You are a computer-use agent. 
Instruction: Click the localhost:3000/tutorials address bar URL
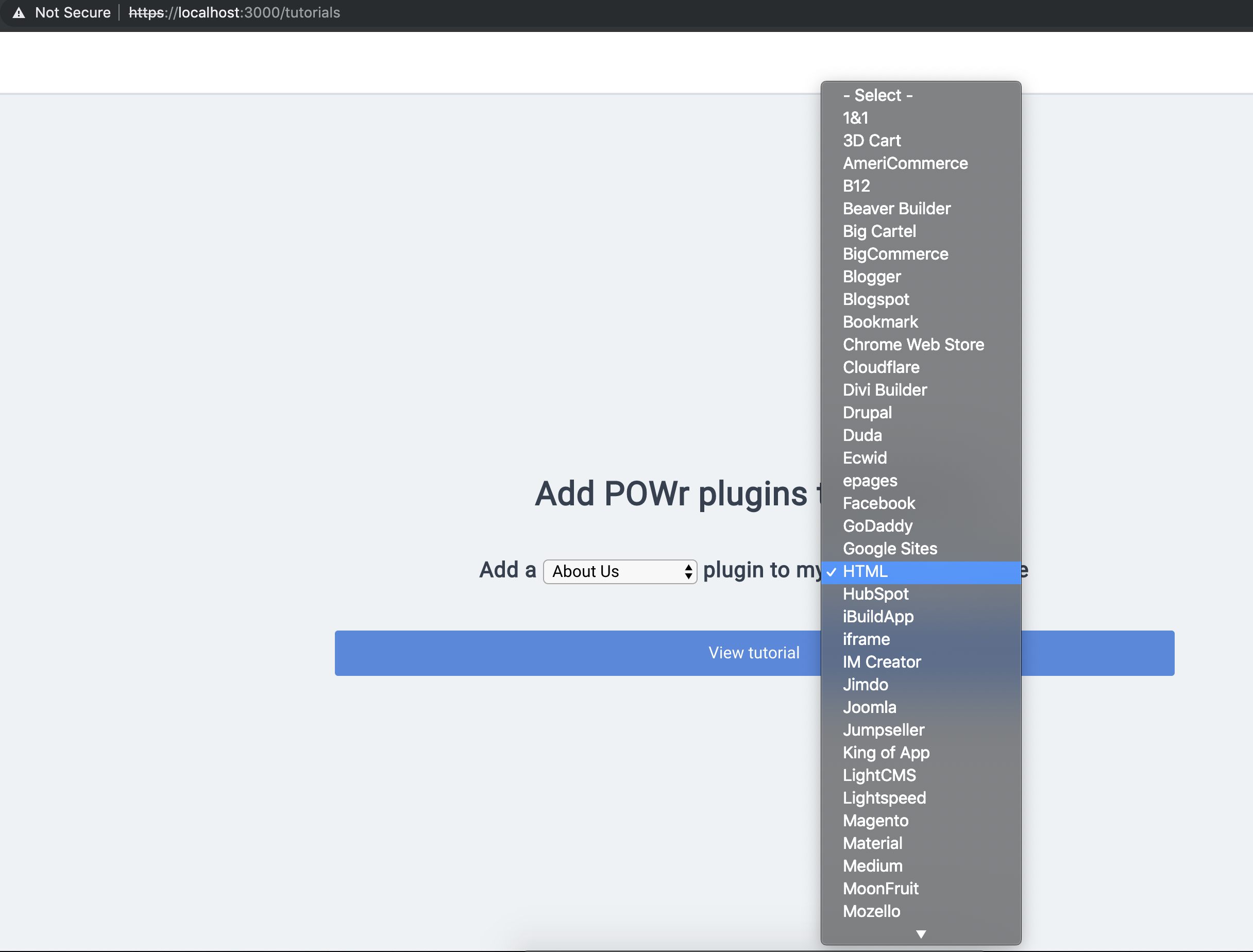point(234,12)
